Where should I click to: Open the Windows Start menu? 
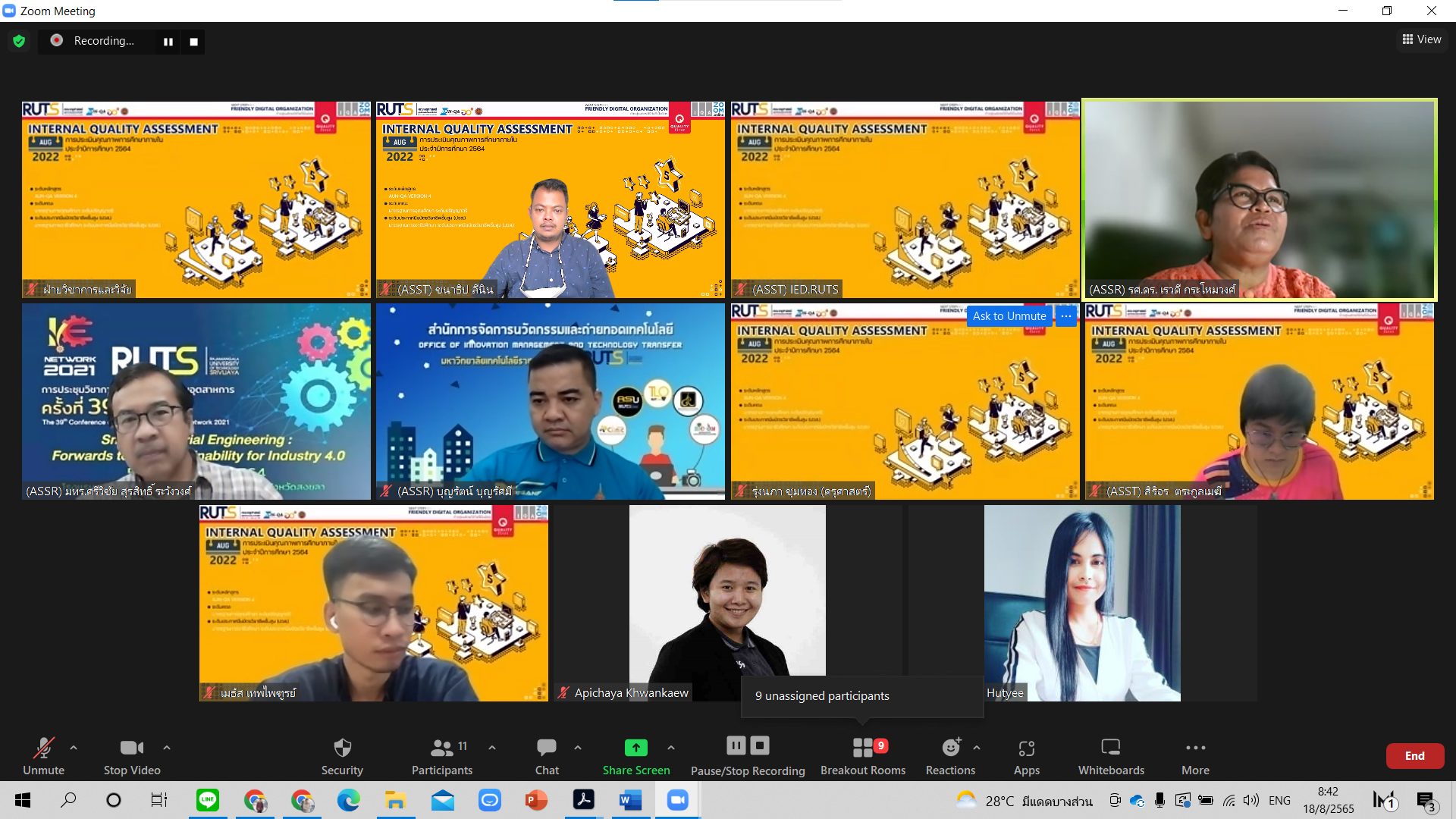pos(22,800)
